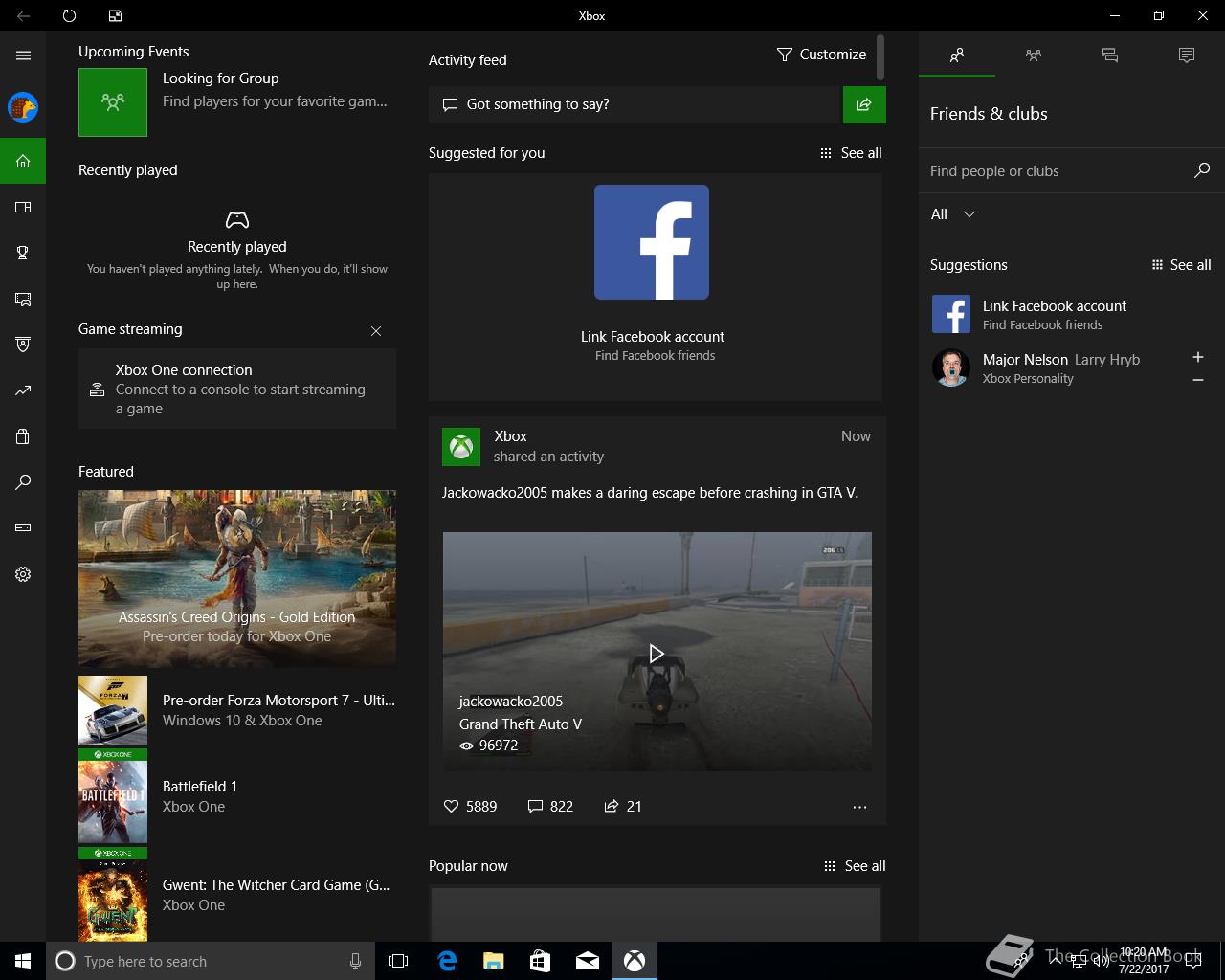Expand the All filter dropdown
The width and height of the screenshot is (1225, 980).
coord(953,214)
